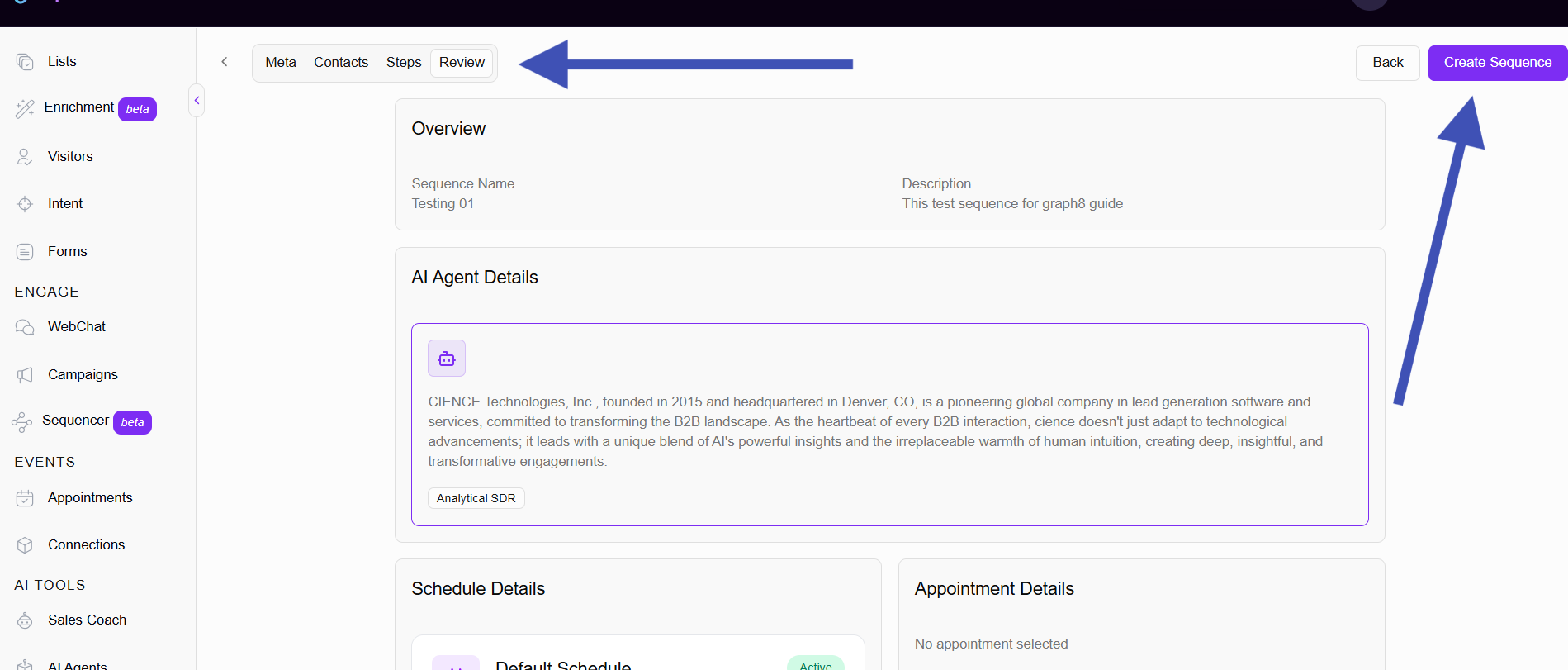Open Sales Coach in AI Tools
The width and height of the screenshot is (1568, 670).
pos(87,620)
